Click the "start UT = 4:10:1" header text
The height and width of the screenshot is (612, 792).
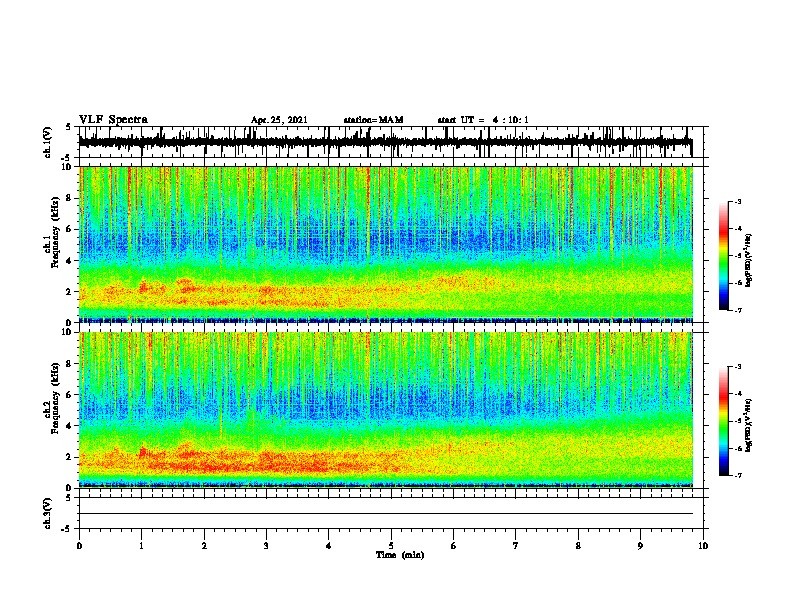click(x=483, y=120)
